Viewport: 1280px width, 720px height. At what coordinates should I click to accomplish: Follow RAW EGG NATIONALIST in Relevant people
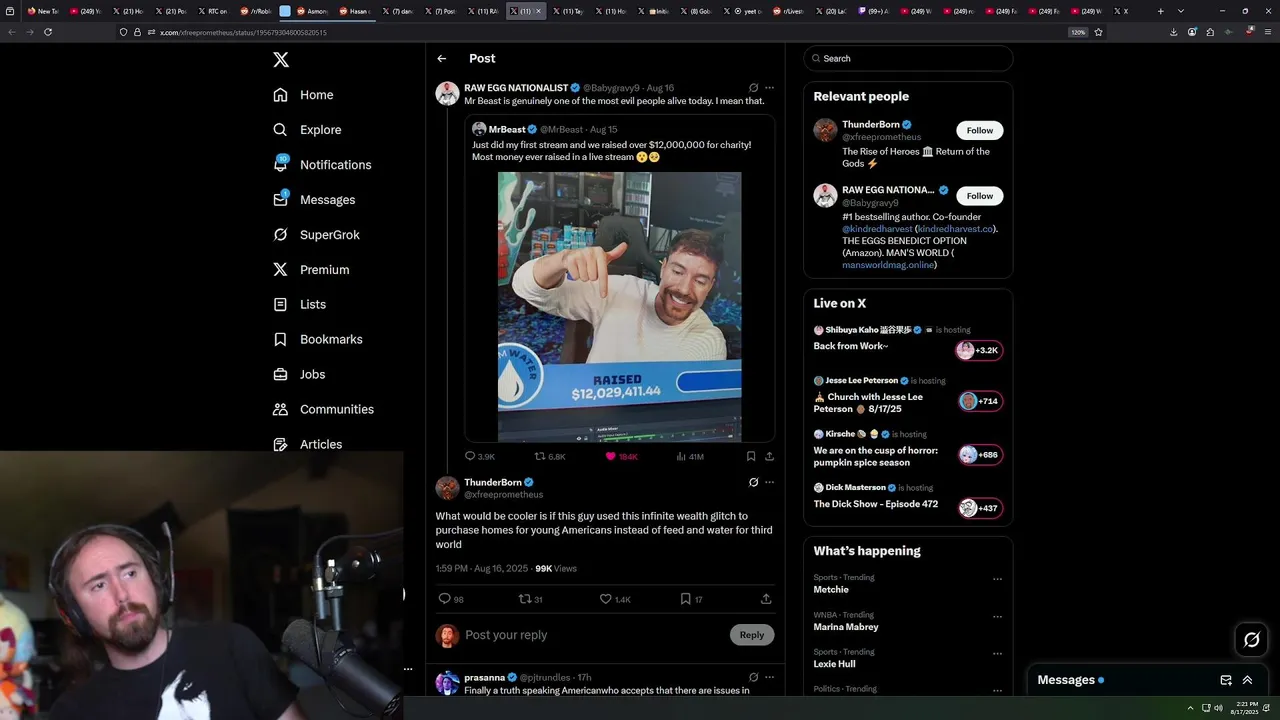980,196
